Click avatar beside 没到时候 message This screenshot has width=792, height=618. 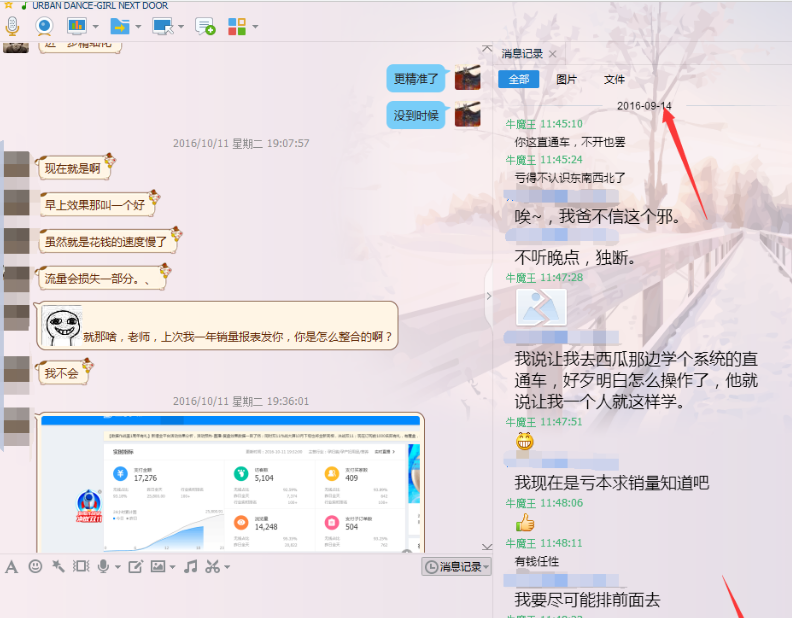[x=467, y=114]
